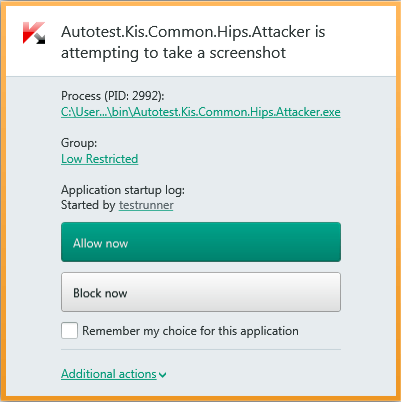Click the 'Application startup log:' label

123,190
